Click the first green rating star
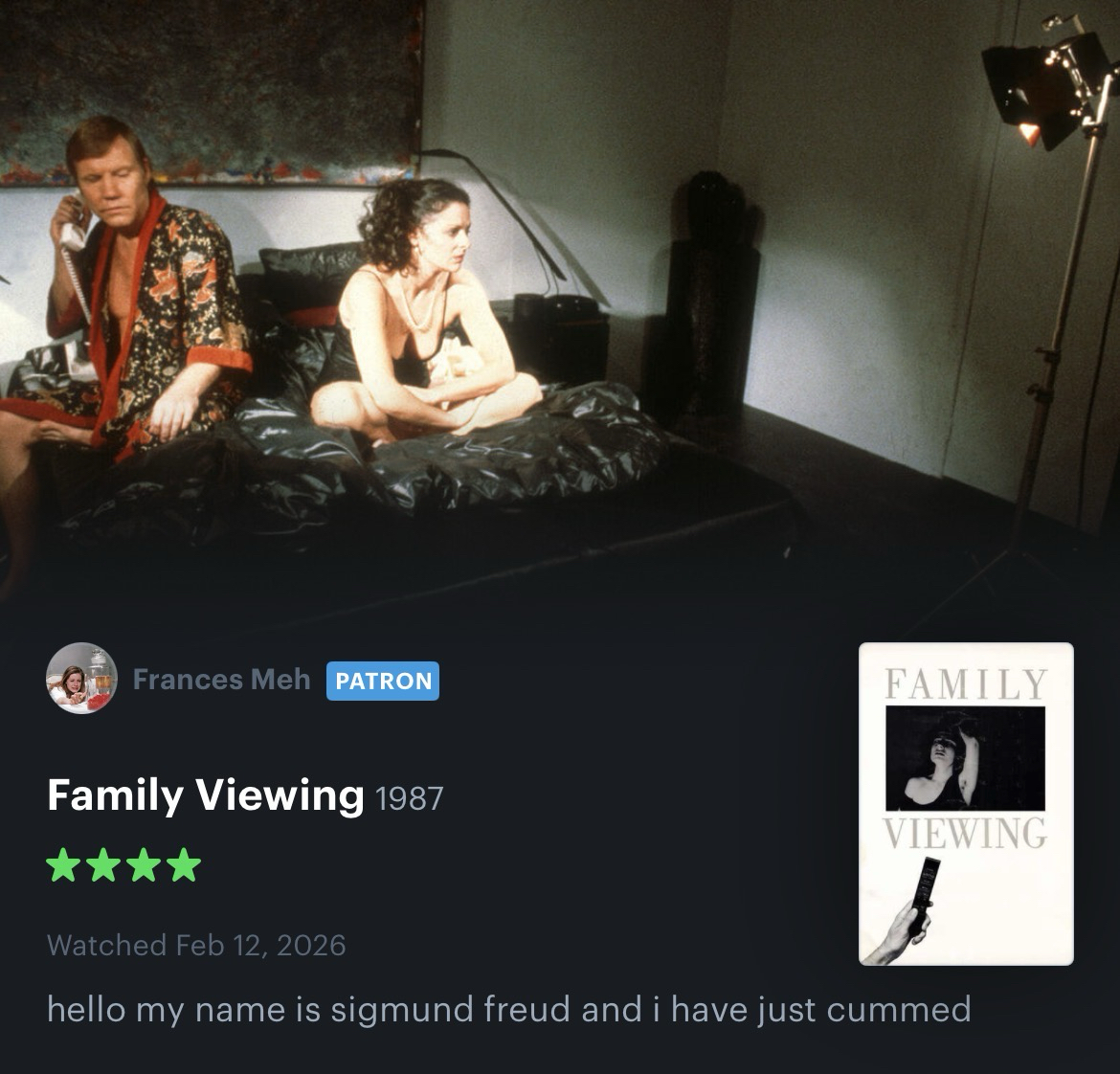1120x1074 pixels. coord(63,864)
